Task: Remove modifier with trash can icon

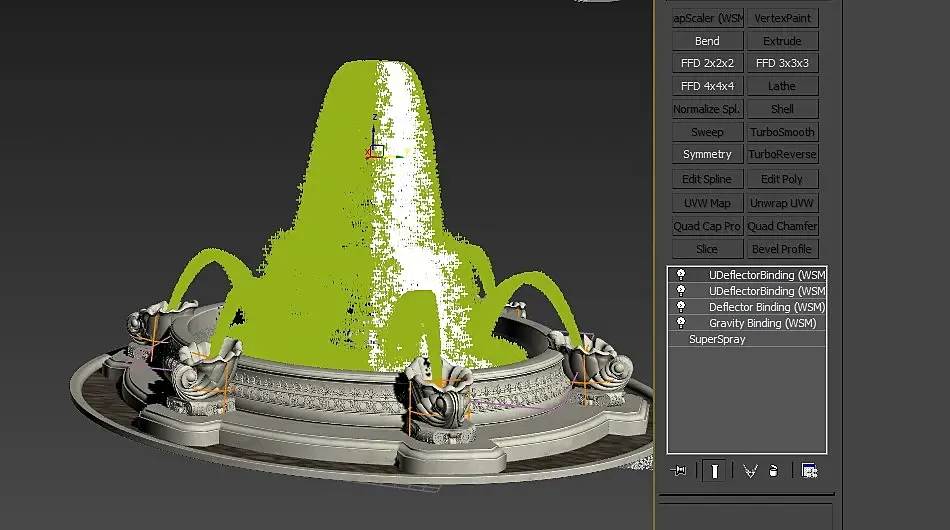Action: click(774, 471)
